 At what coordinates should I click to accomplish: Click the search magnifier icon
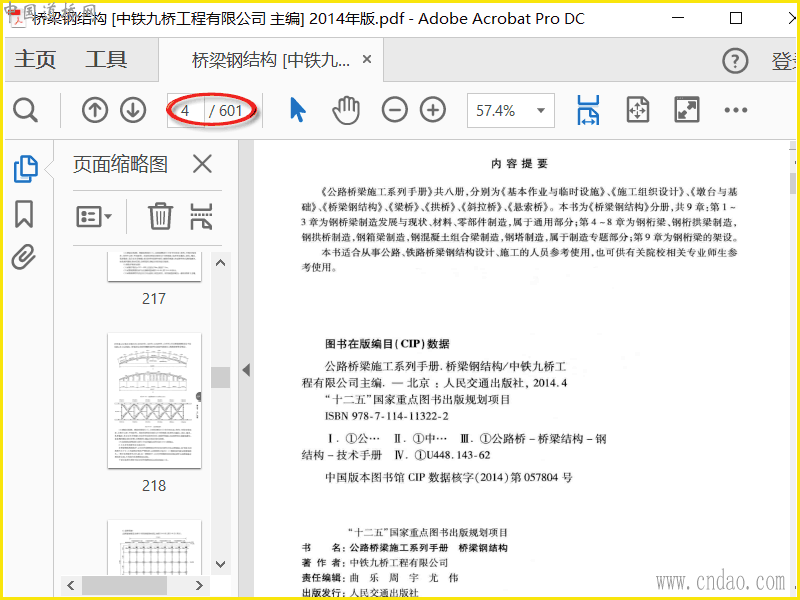point(25,110)
